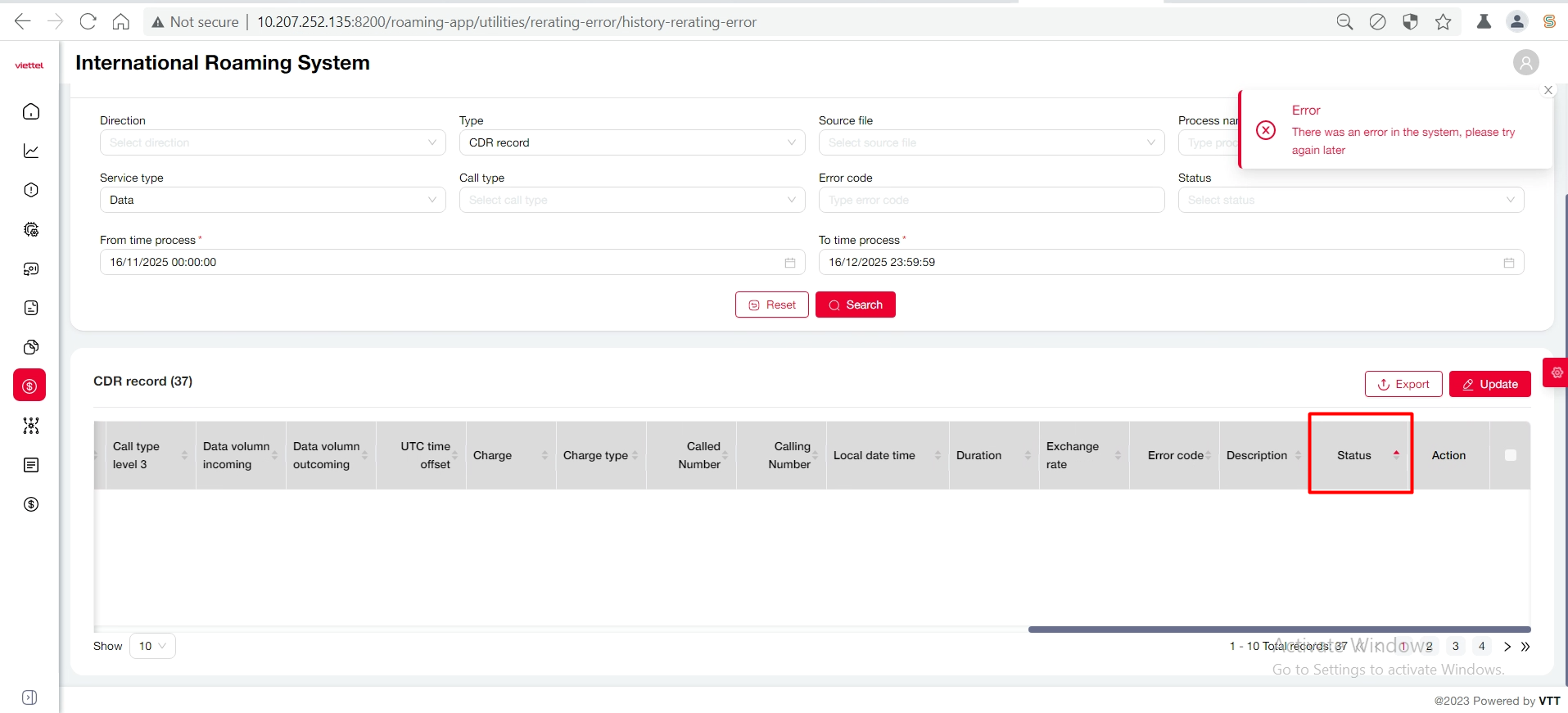Open the Home icon in sidebar
This screenshot has width=1568, height=713.
pos(31,111)
